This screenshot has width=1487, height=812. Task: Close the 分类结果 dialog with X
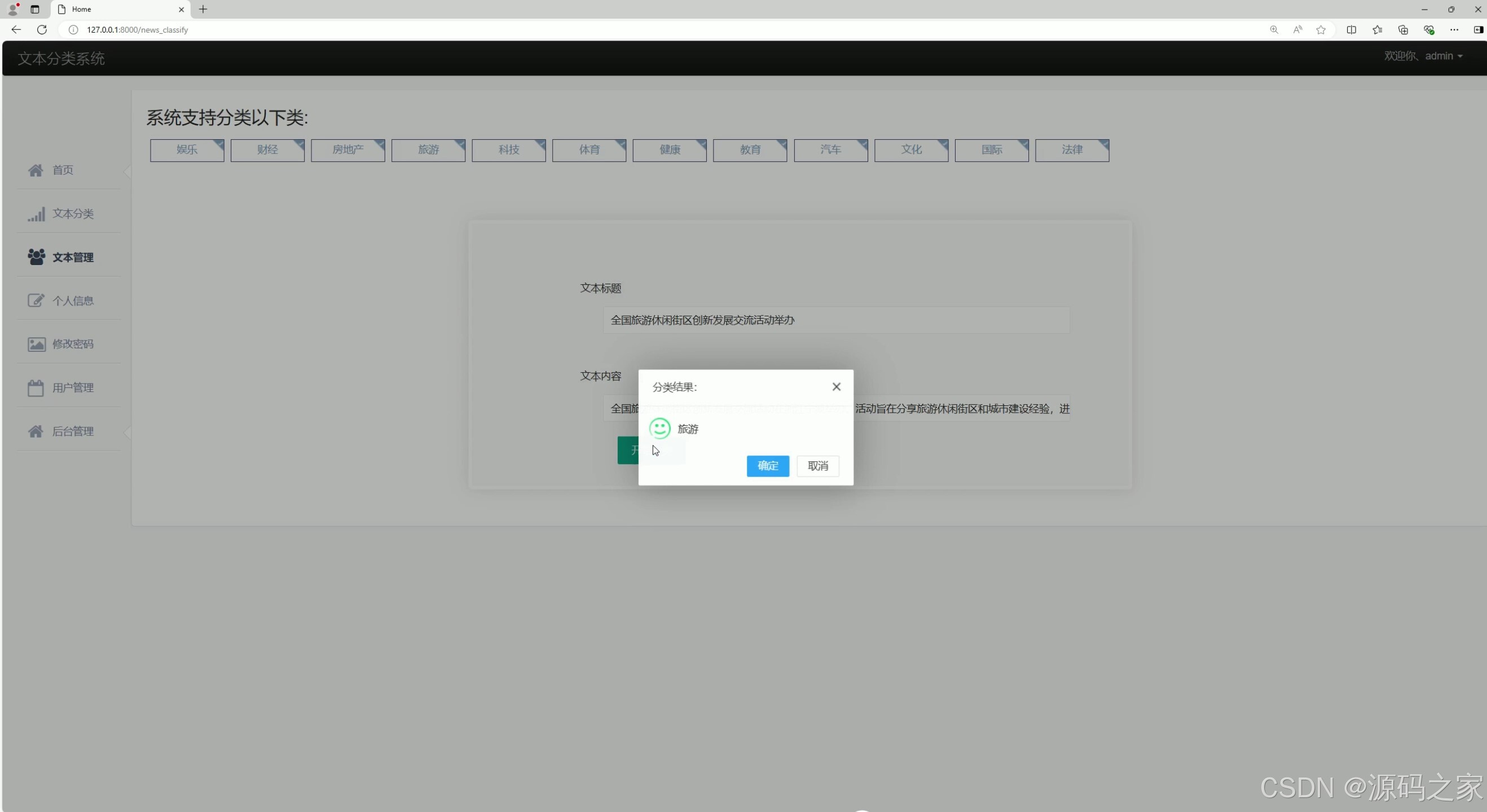(836, 387)
